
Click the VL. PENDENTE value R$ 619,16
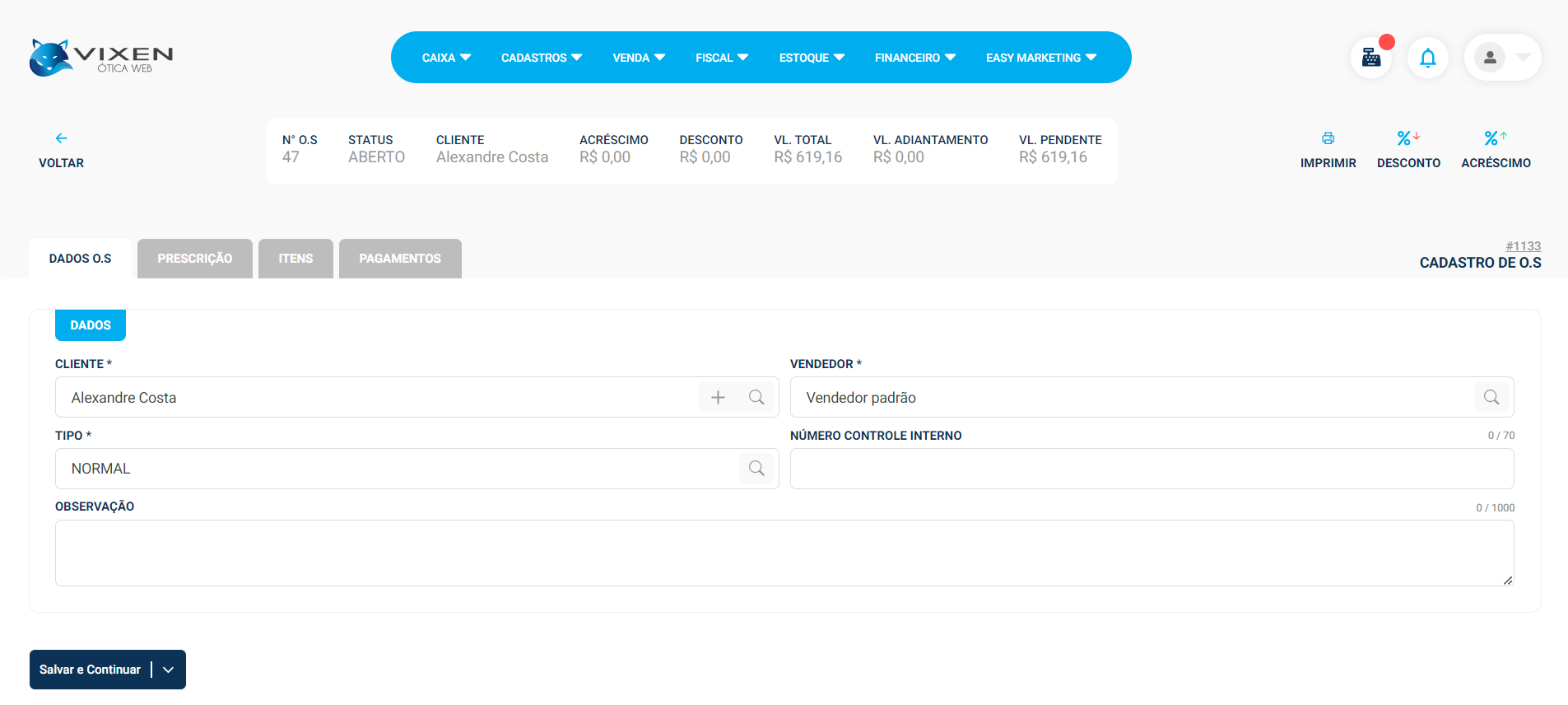pos(1053,157)
